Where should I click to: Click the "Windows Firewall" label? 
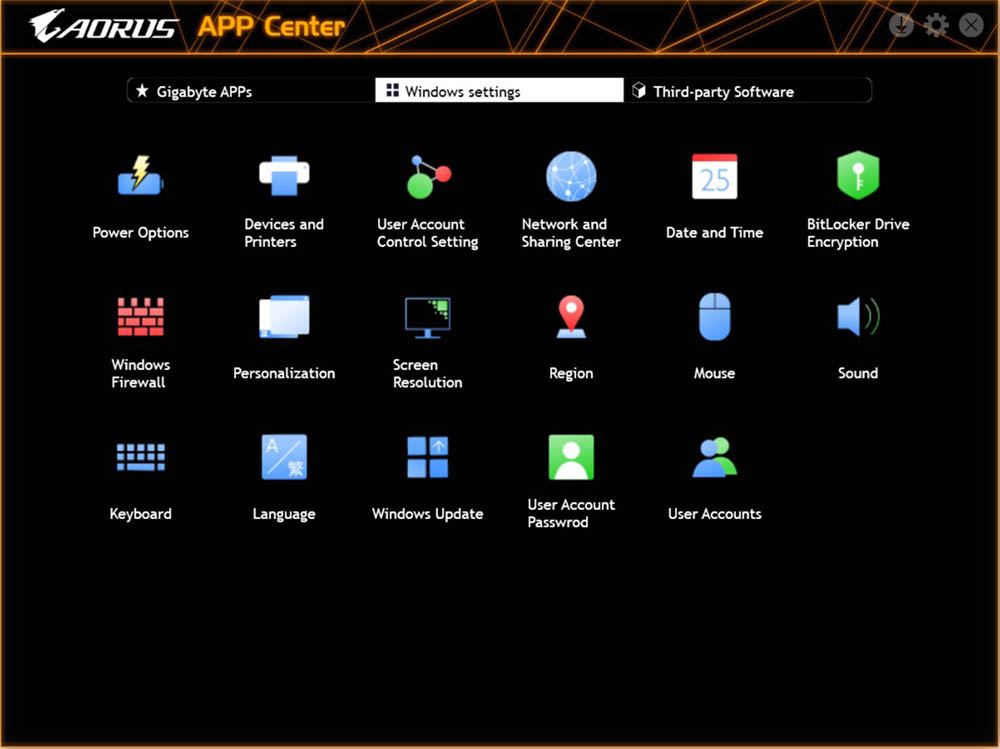(140, 373)
